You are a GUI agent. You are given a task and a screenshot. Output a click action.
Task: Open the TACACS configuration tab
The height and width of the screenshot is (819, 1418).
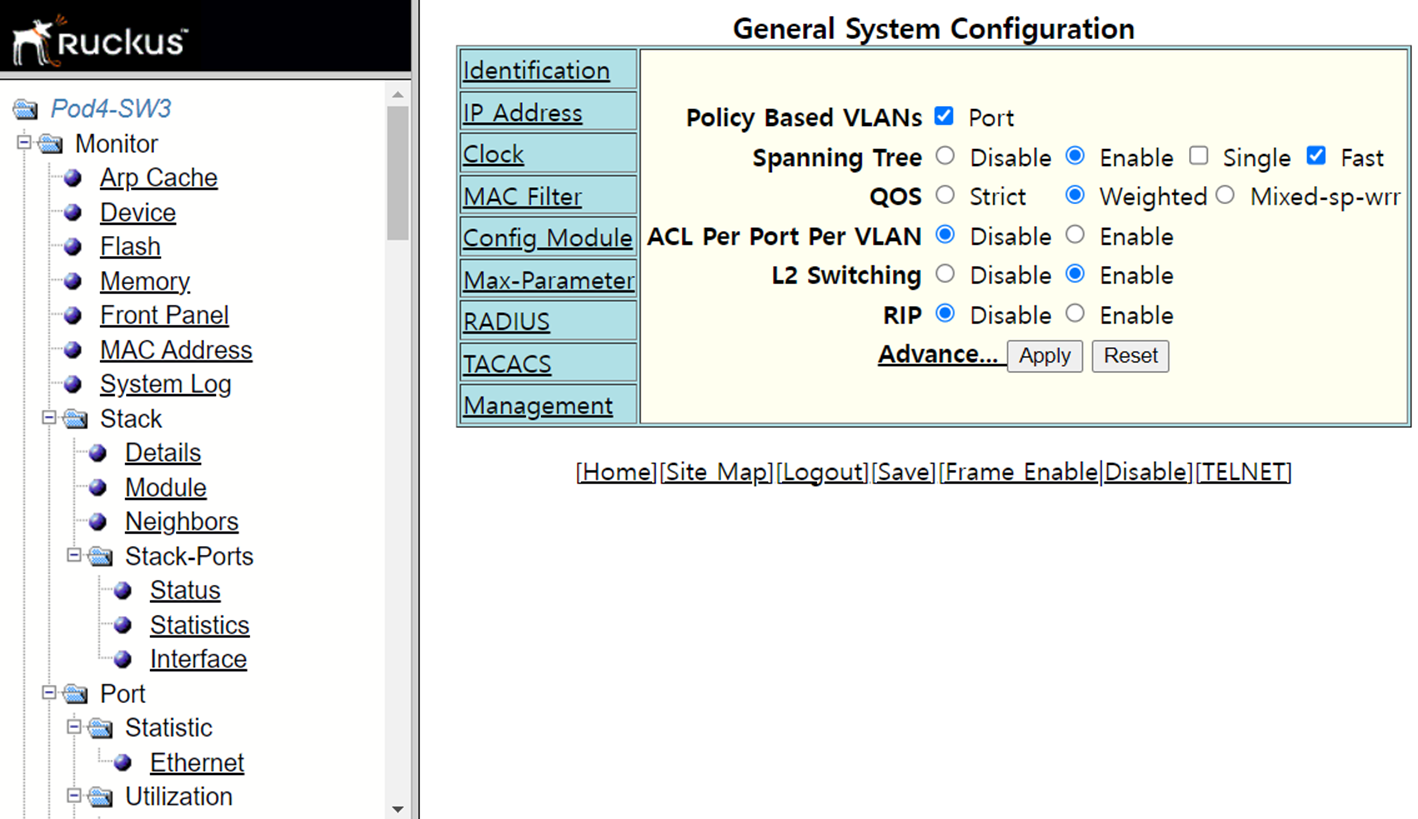point(507,364)
